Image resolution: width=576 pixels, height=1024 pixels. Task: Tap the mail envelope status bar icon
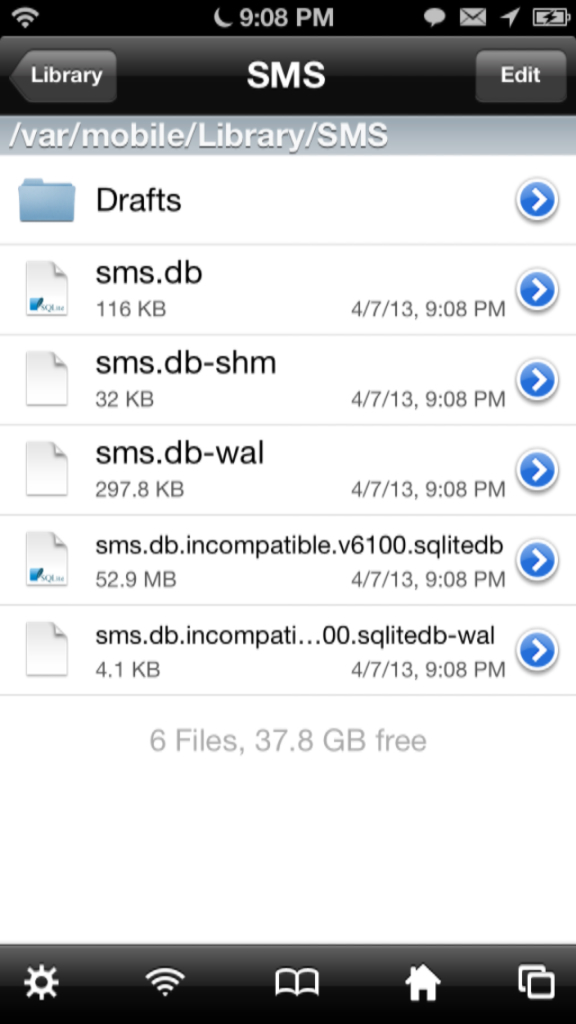click(x=472, y=18)
